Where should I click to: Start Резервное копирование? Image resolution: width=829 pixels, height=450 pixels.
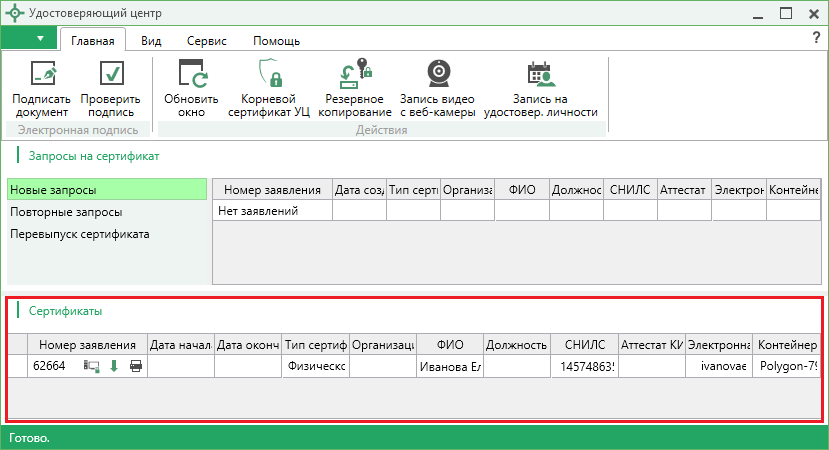(x=354, y=75)
